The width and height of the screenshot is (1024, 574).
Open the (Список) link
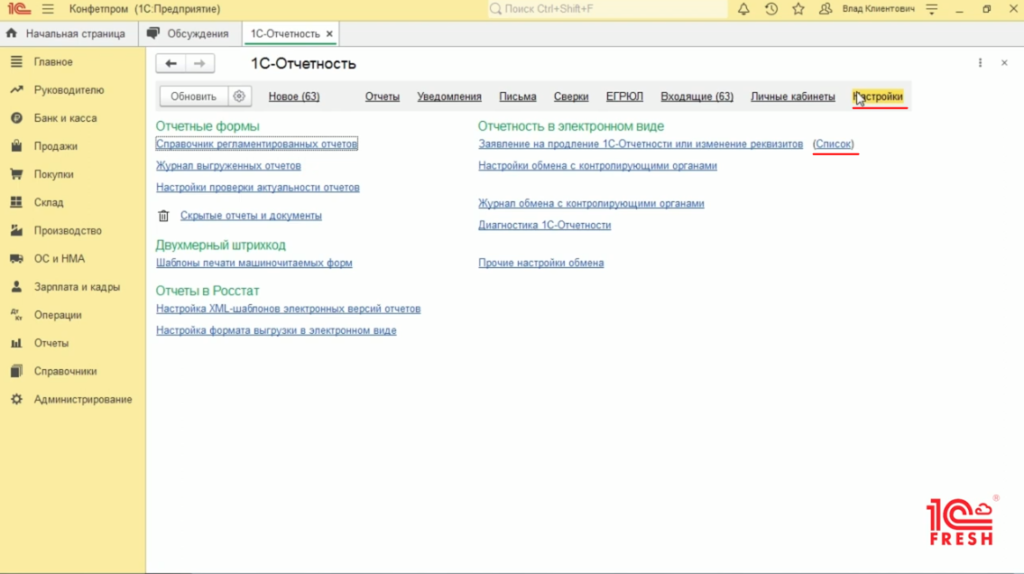833,144
